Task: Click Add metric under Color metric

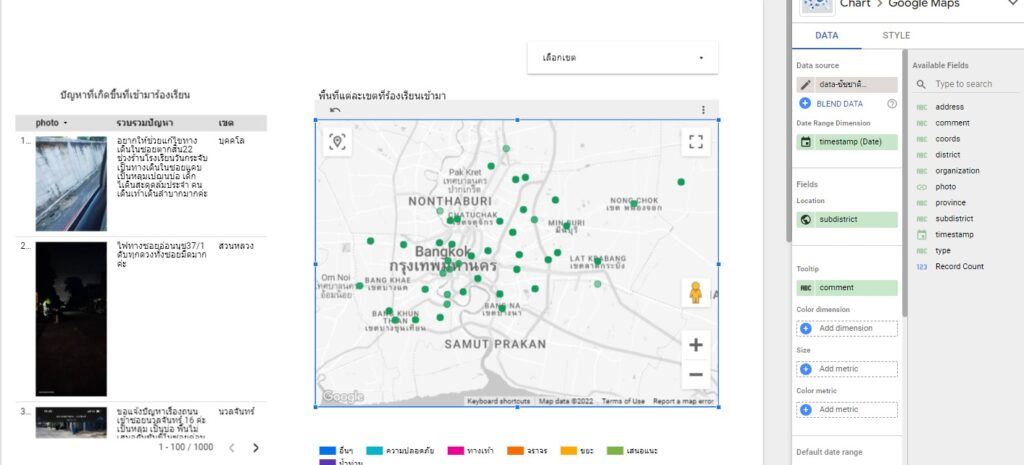Action: click(846, 409)
